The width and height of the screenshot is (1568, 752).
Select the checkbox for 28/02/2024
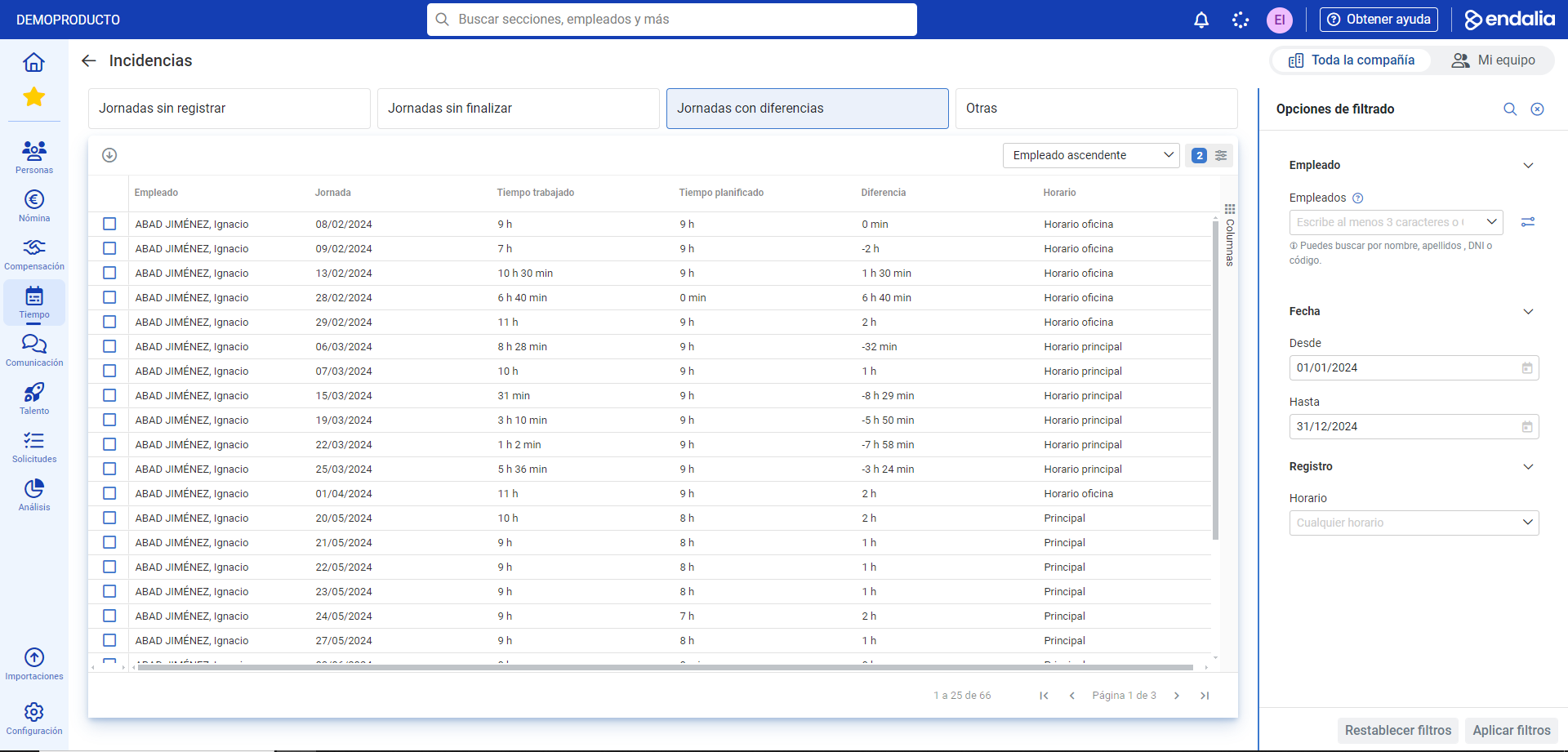[109, 297]
